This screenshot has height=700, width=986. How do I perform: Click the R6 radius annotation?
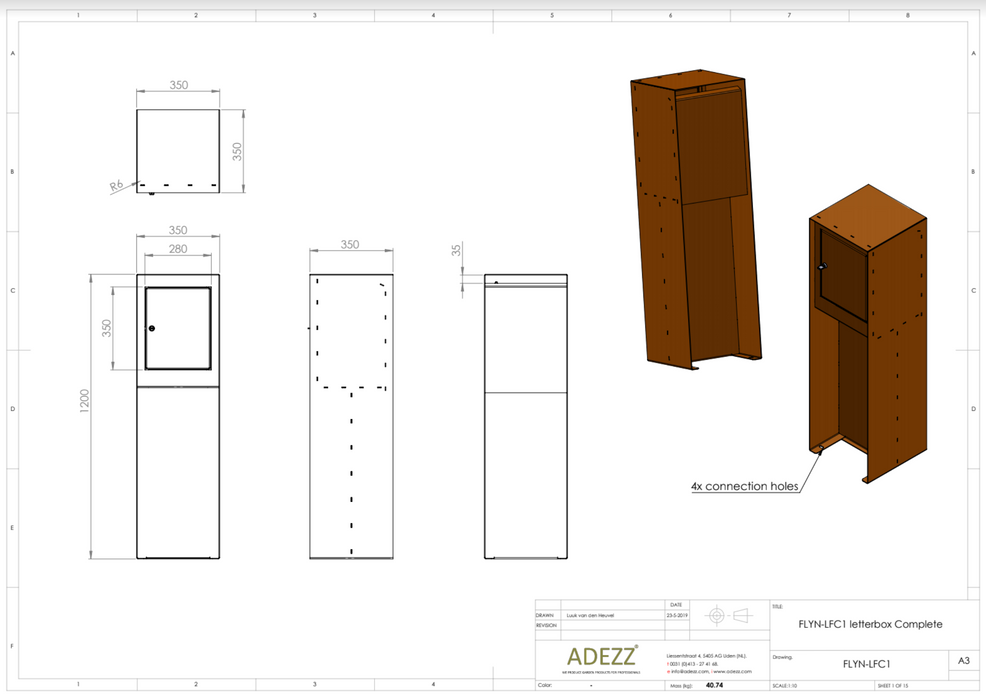pyautogui.click(x=116, y=185)
